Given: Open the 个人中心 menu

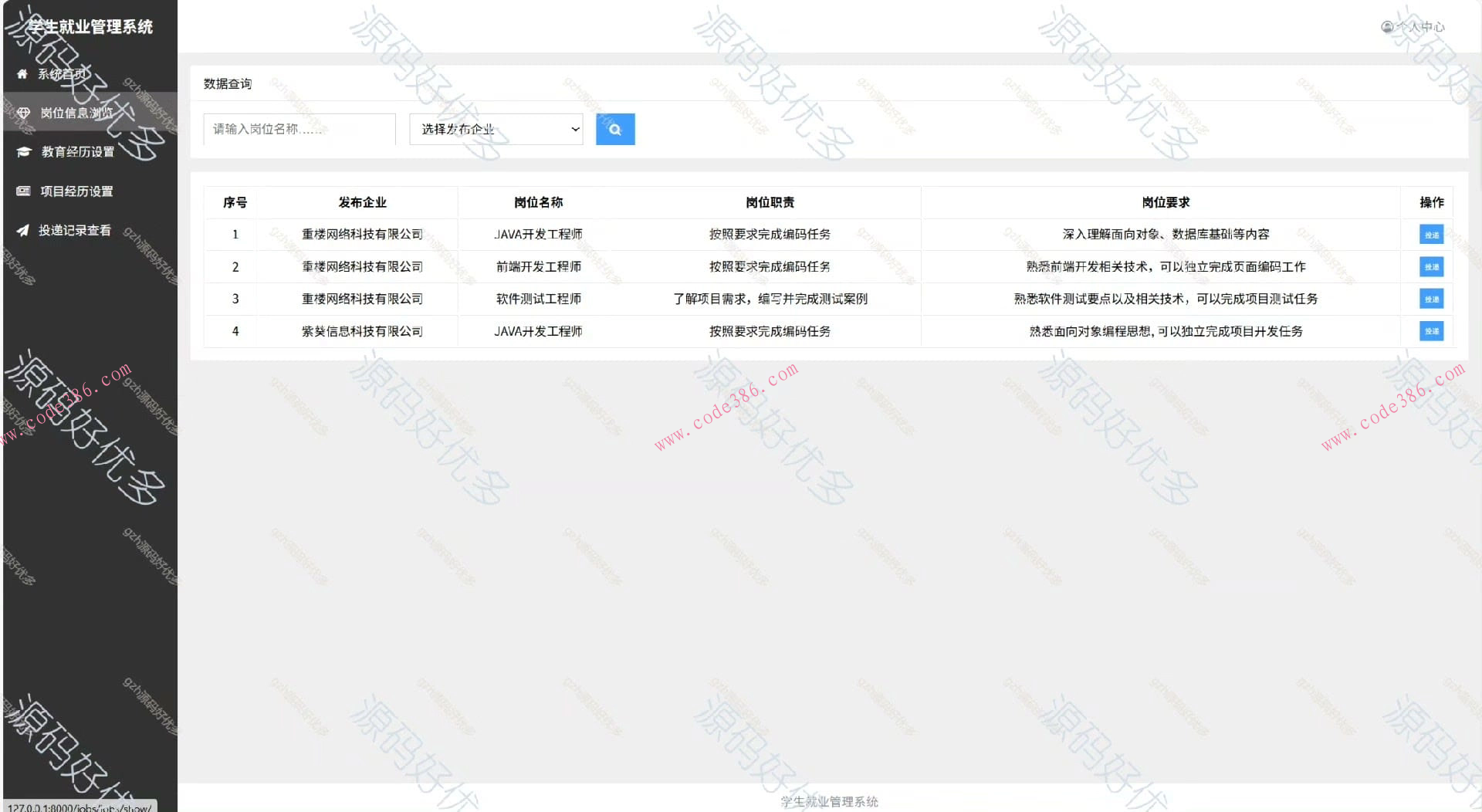Looking at the screenshot, I should tap(1413, 27).
